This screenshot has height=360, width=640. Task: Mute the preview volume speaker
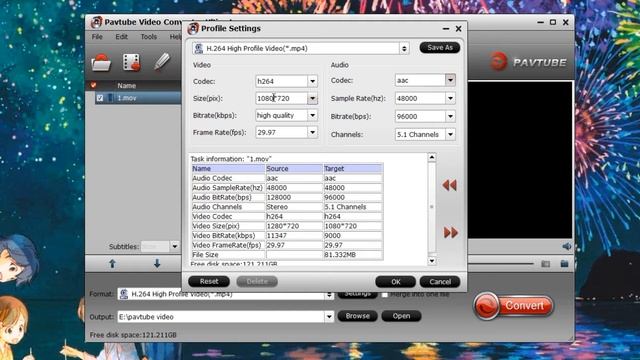click(x=567, y=246)
